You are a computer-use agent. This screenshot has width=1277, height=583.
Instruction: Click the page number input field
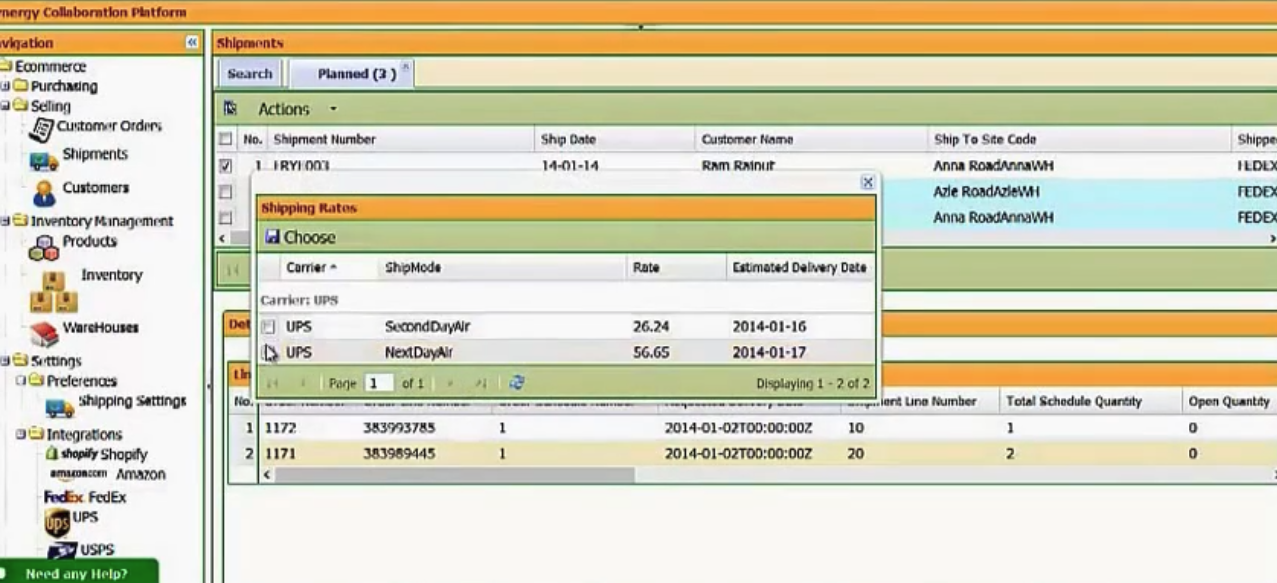point(379,383)
